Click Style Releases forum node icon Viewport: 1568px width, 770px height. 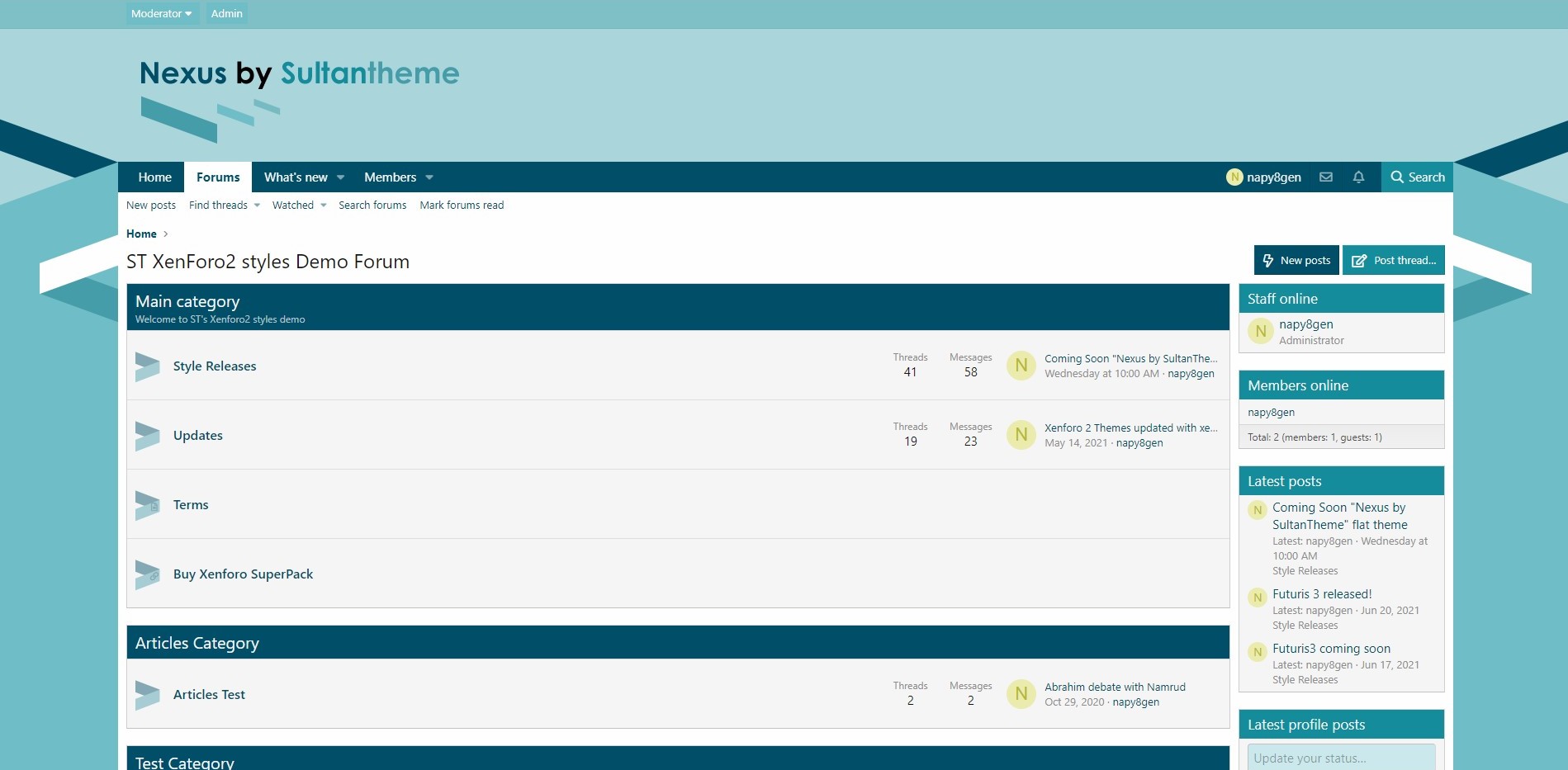[148, 366]
